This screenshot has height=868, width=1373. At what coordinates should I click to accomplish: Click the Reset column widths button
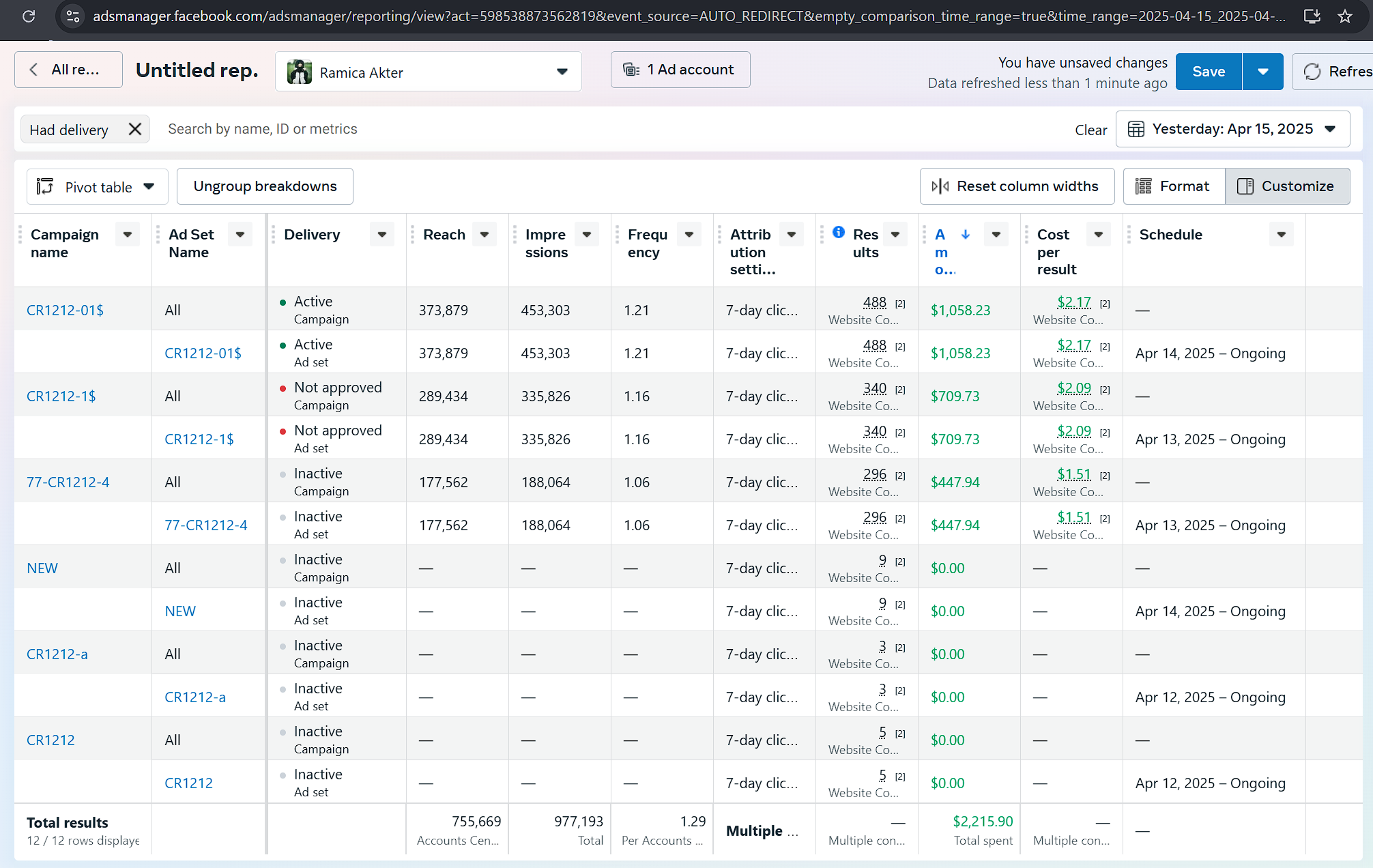click(x=1016, y=186)
